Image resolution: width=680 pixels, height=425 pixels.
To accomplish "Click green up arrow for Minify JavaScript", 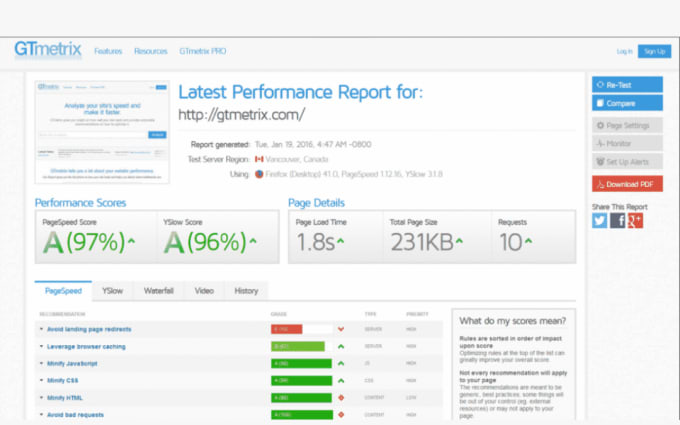I will pos(341,363).
